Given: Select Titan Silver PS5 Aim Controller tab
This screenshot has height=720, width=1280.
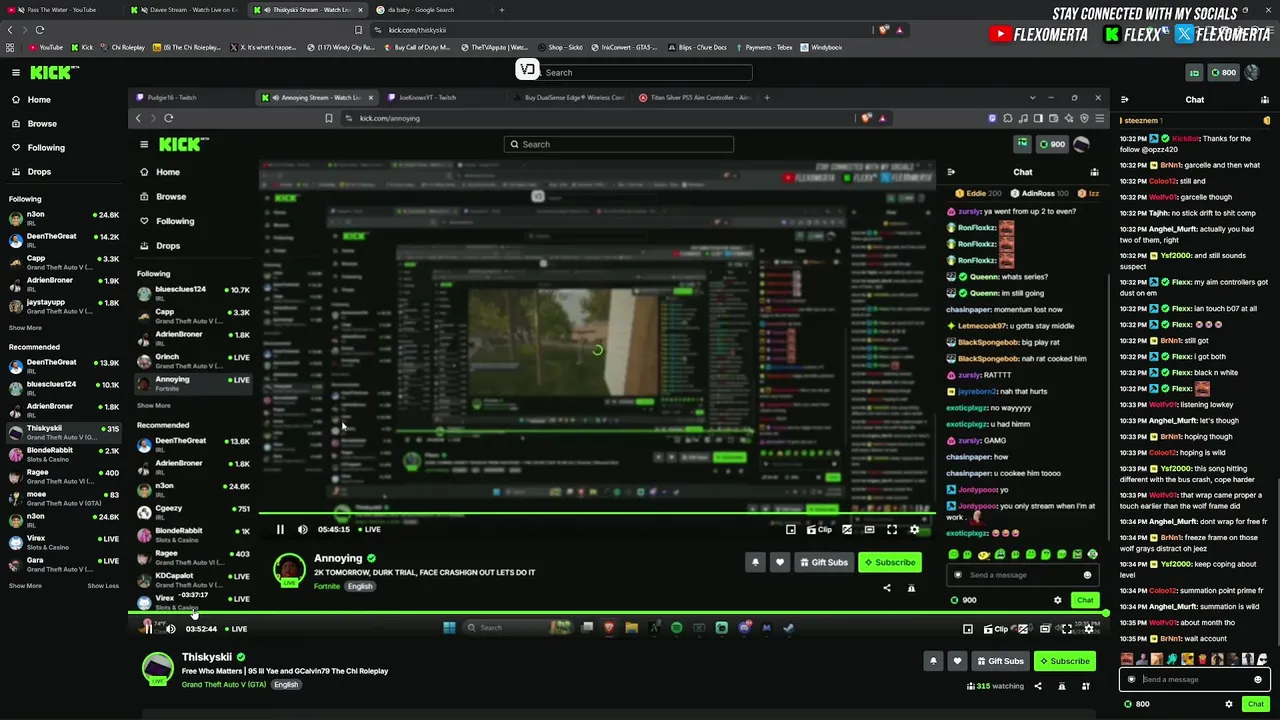Looking at the screenshot, I should tap(695, 98).
